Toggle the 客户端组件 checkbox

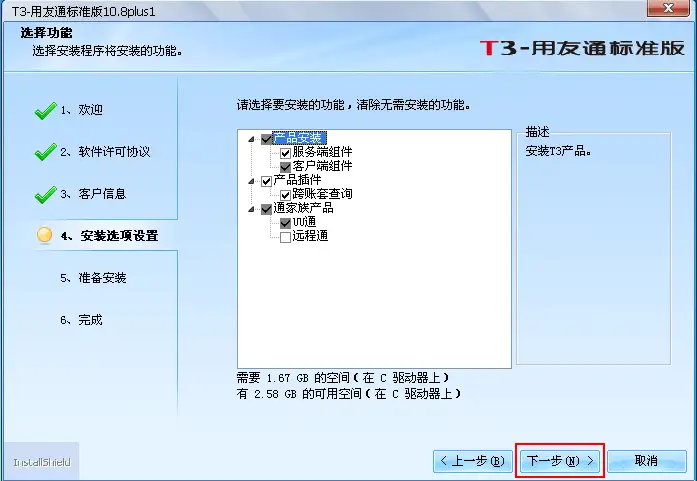pos(285,167)
